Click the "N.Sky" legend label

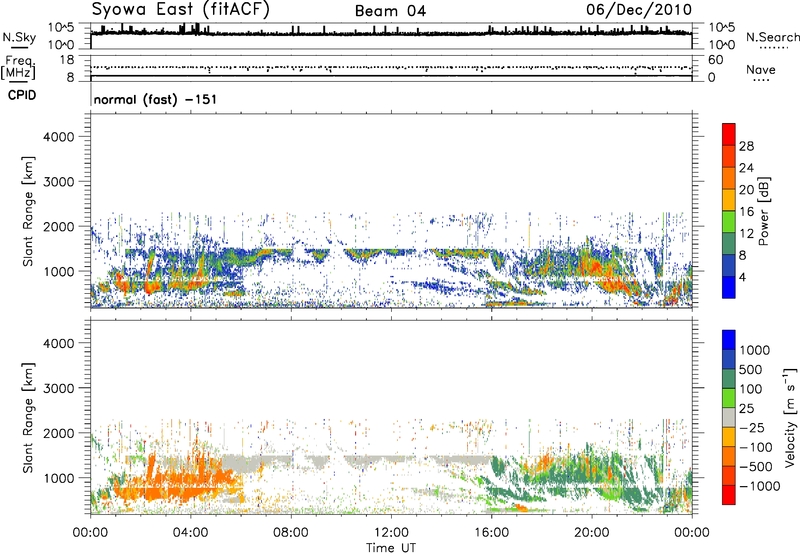click(x=19, y=37)
